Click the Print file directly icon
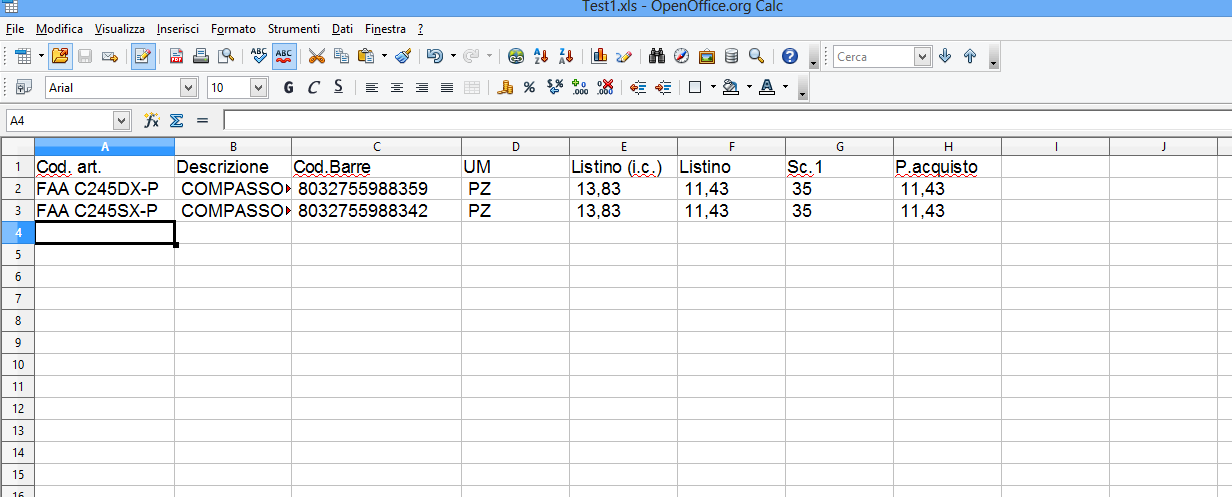Screen dimensions: 1232x497 [201, 57]
